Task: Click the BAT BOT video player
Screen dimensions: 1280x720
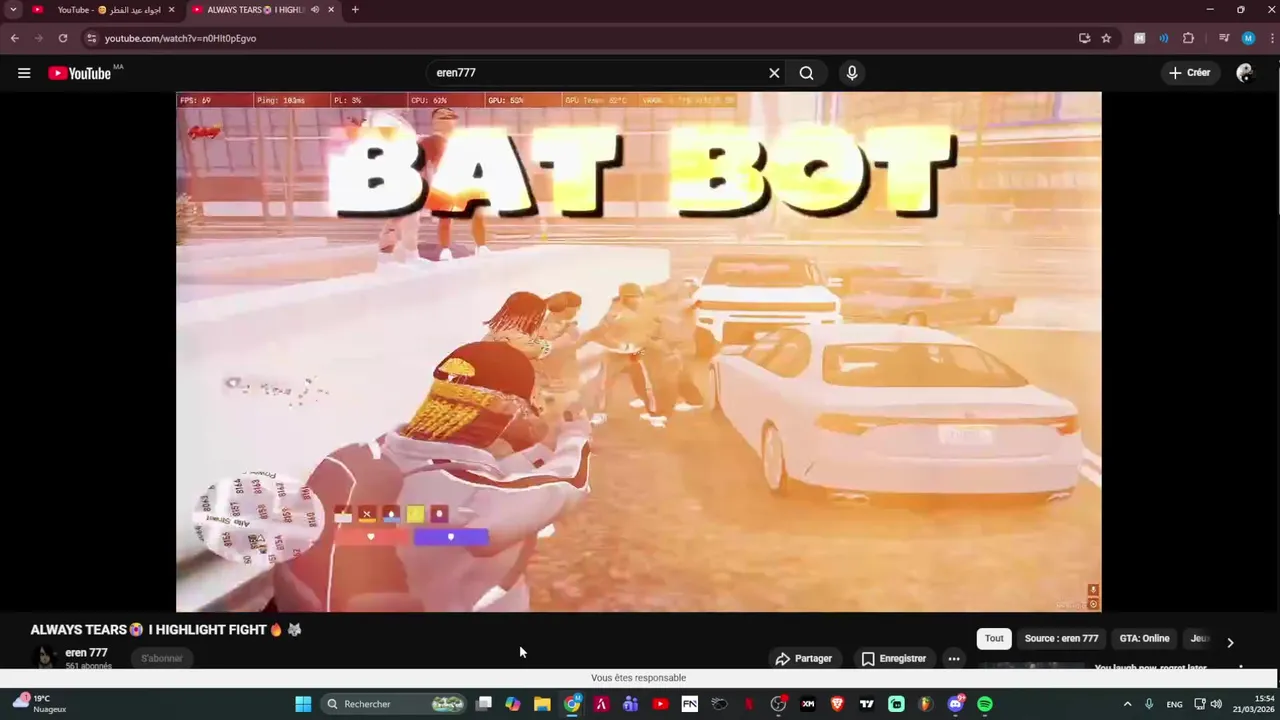Action: pos(639,351)
